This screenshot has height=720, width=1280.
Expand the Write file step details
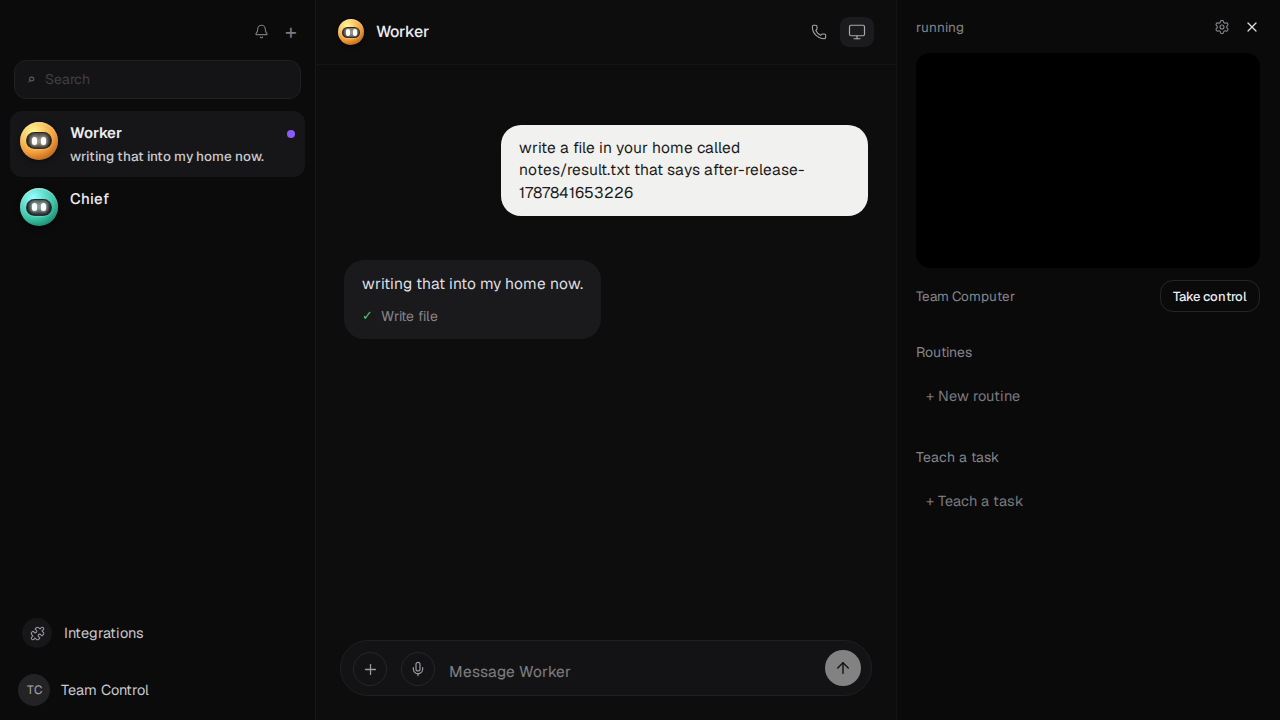point(400,316)
